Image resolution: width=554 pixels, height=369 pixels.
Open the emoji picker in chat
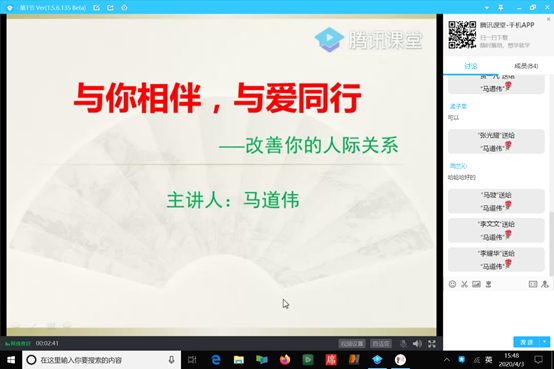tap(452, 284)
